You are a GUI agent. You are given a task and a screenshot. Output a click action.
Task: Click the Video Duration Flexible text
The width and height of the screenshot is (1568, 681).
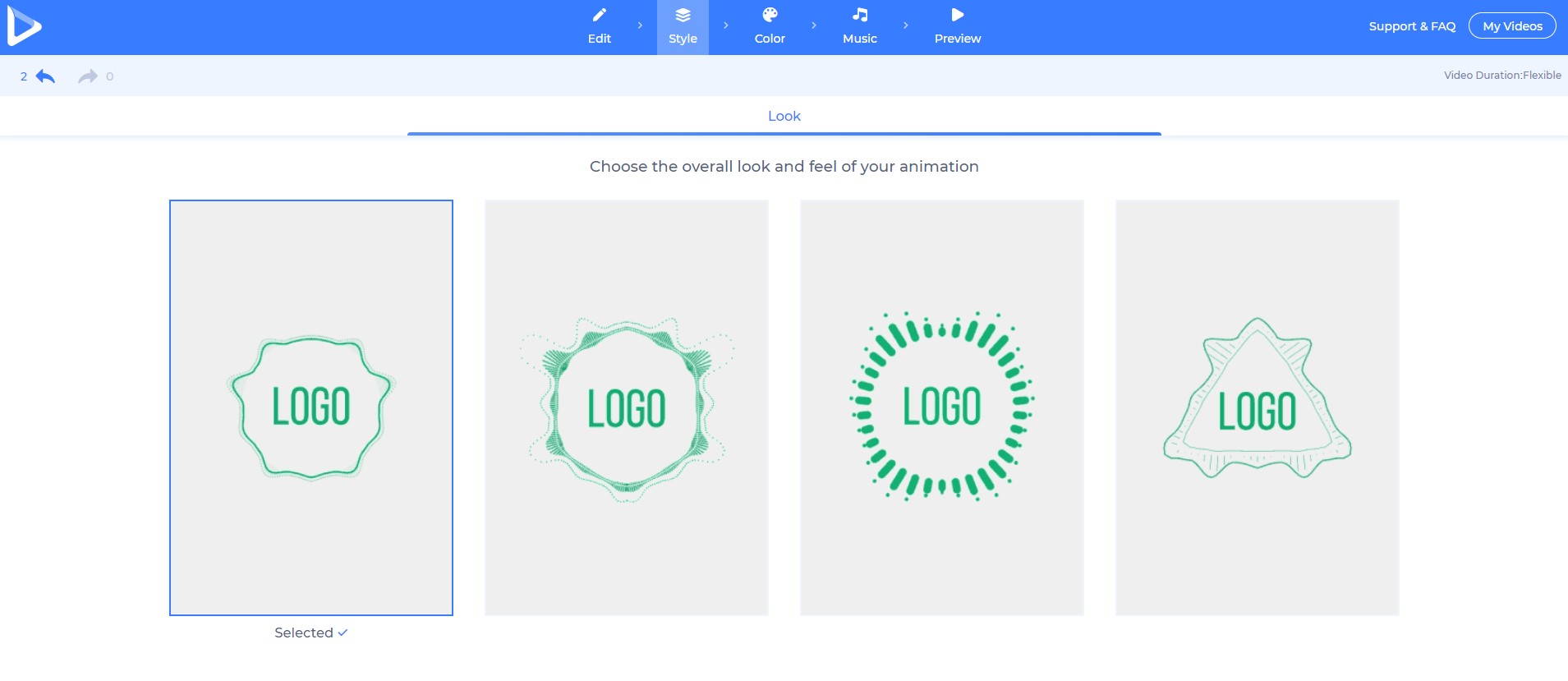(x=1502, y=75)
